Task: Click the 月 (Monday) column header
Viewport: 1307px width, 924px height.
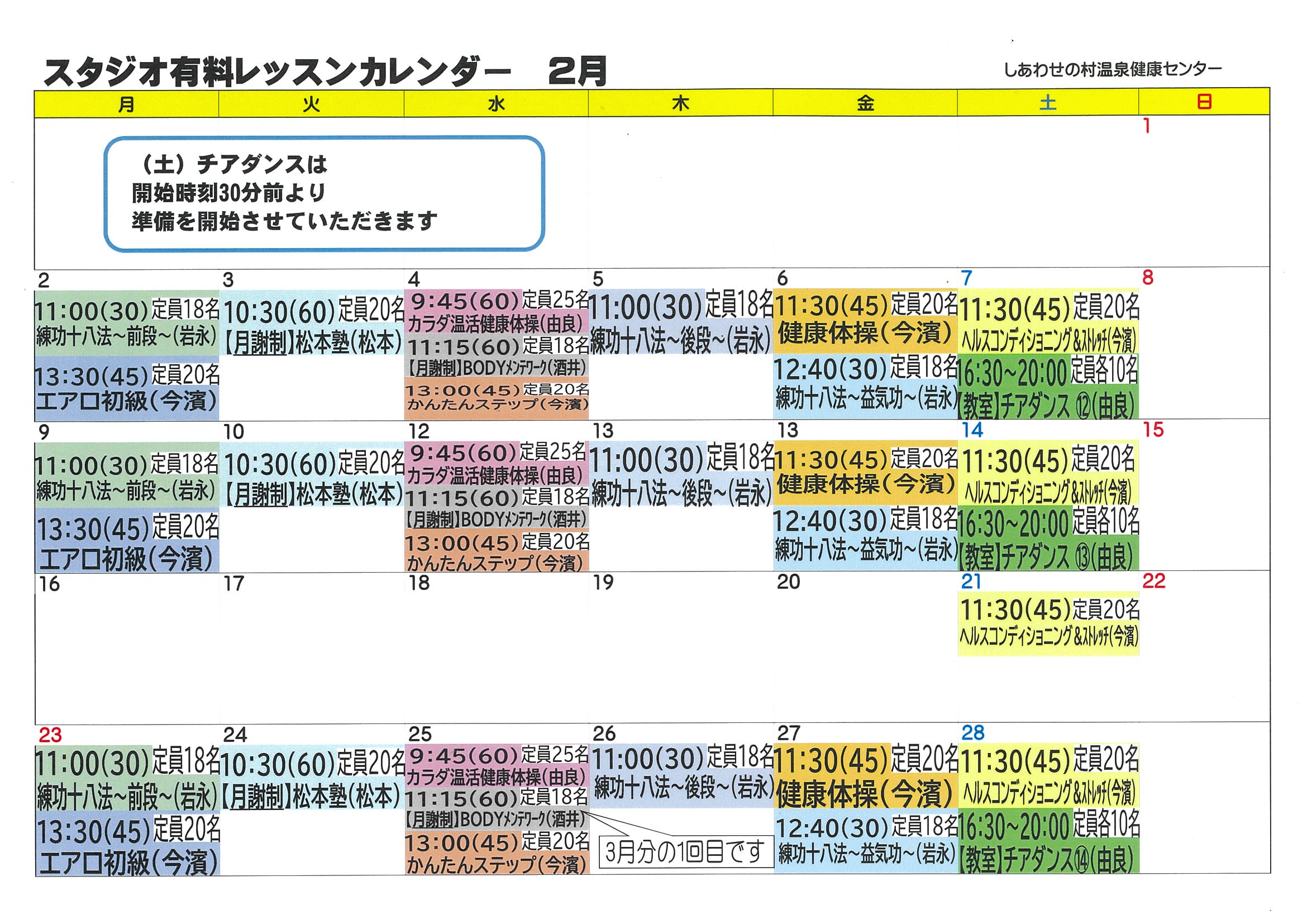Action: click(x=126, y=104)
